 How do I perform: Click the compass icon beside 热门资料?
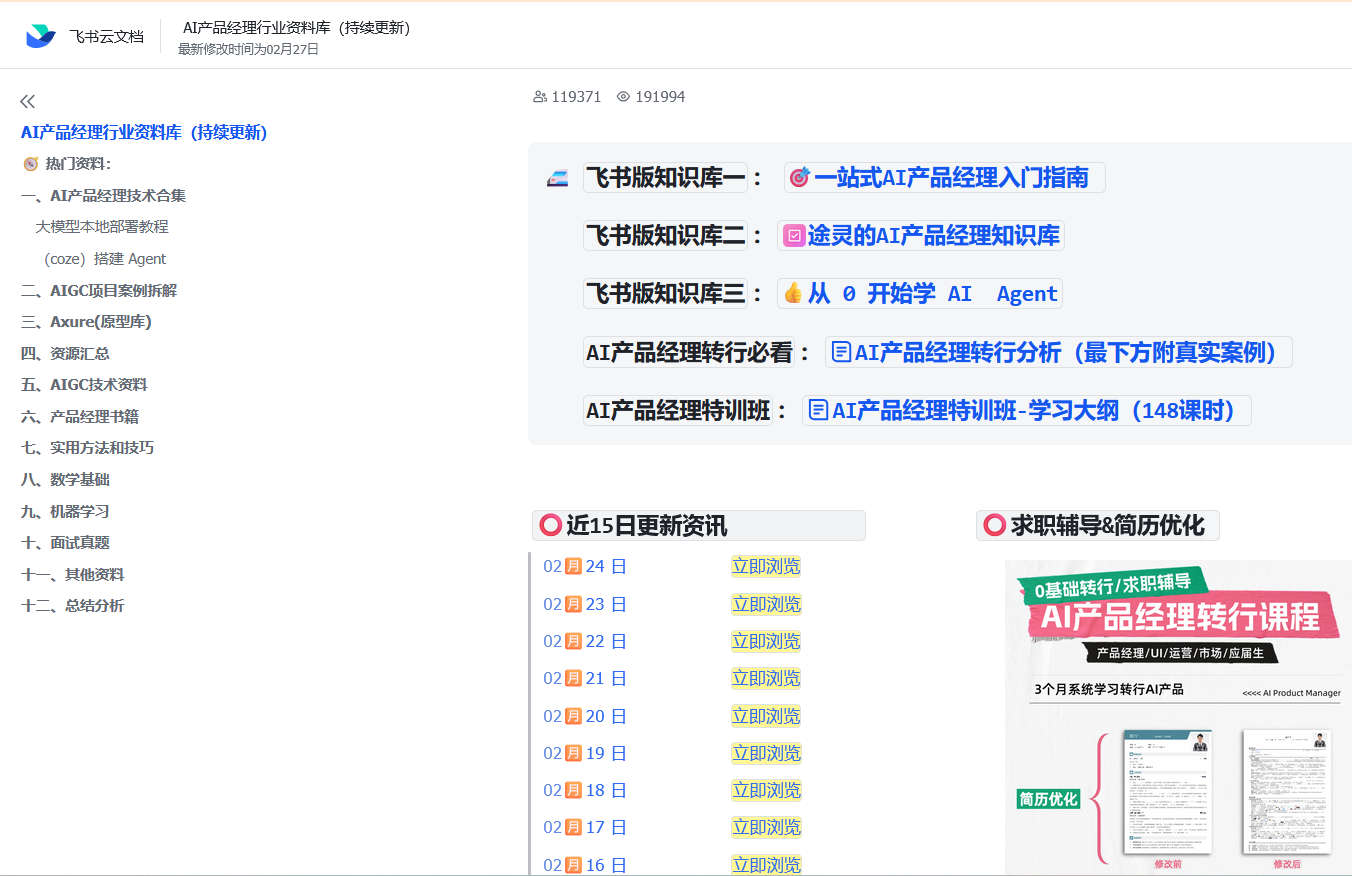point(30,164)
